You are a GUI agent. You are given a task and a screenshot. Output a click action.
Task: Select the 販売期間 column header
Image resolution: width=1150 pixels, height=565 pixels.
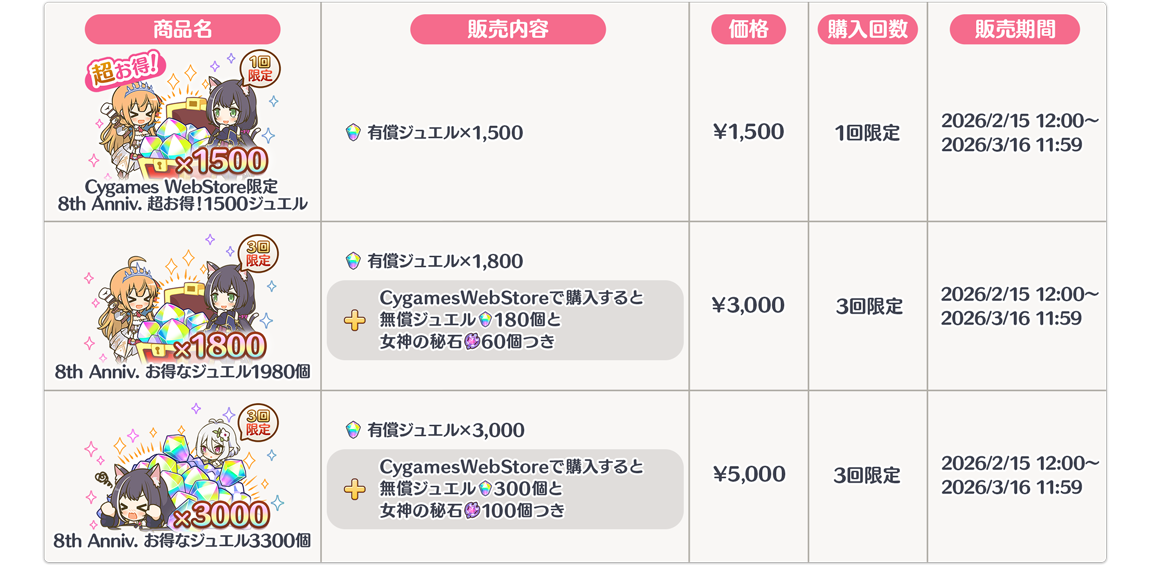pos(1014,29)
